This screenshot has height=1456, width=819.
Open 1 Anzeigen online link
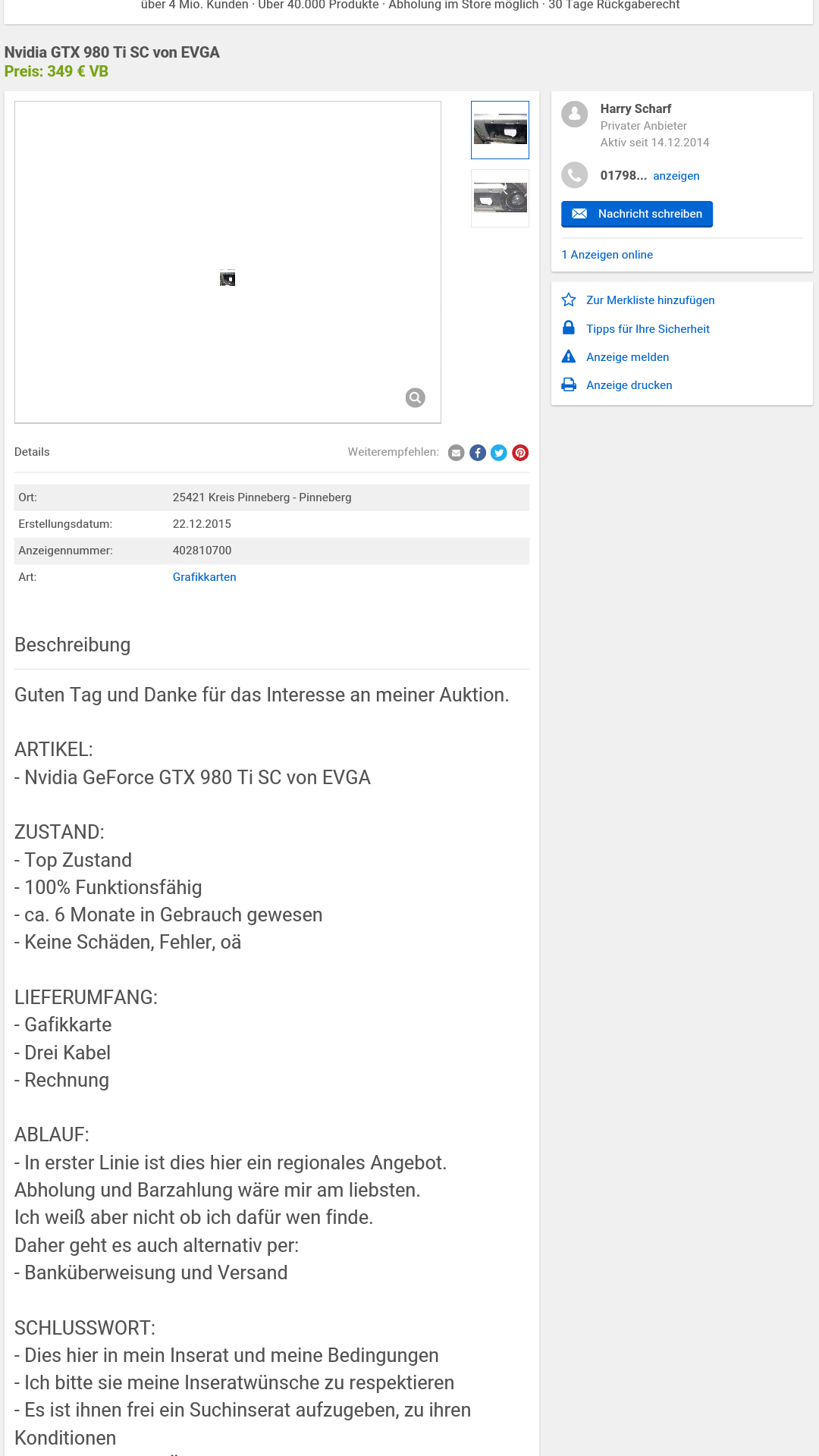607,255
